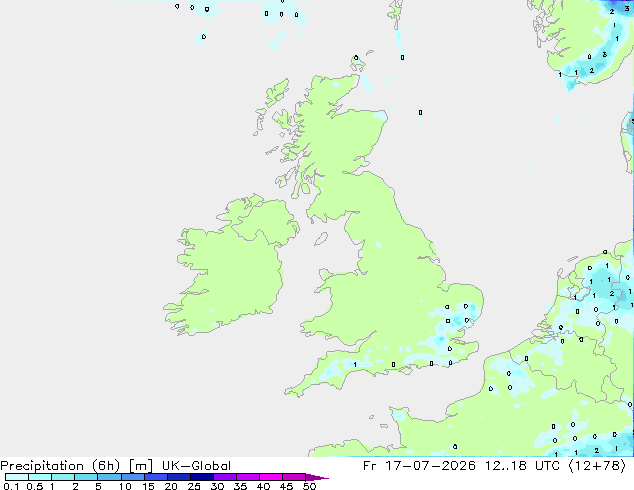Image resolution: width=634 pixels, height=490 pixels.
Task: Click the '10' legend scale label
Action: (125, 486)
